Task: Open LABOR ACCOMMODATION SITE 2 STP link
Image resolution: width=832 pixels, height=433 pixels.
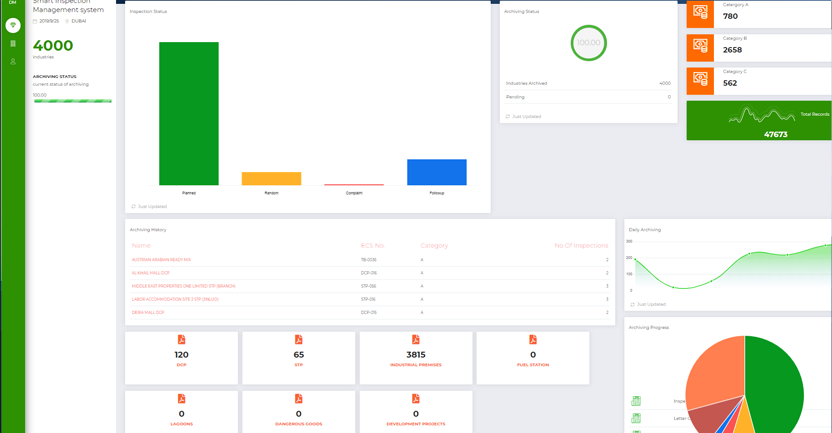Action: pyautogui.click(x=175, y=299)
